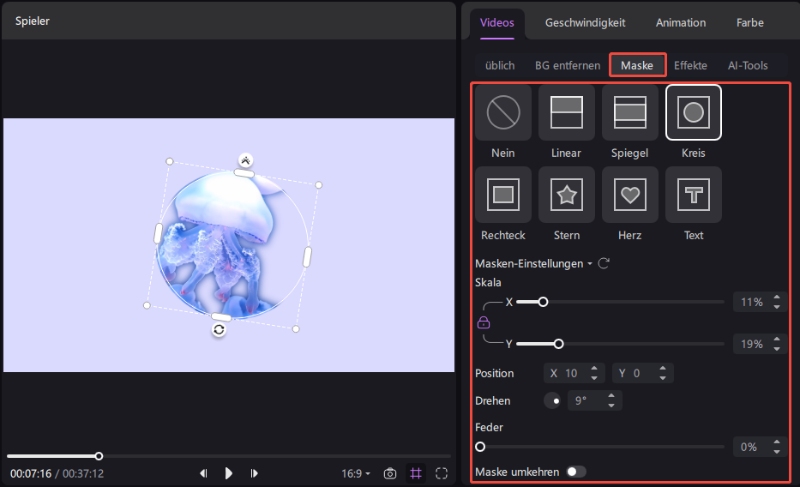The width and height of the screenshot is (800, 487).
Task: Increase Position X value with up arrow
Action: coord(594,369)
